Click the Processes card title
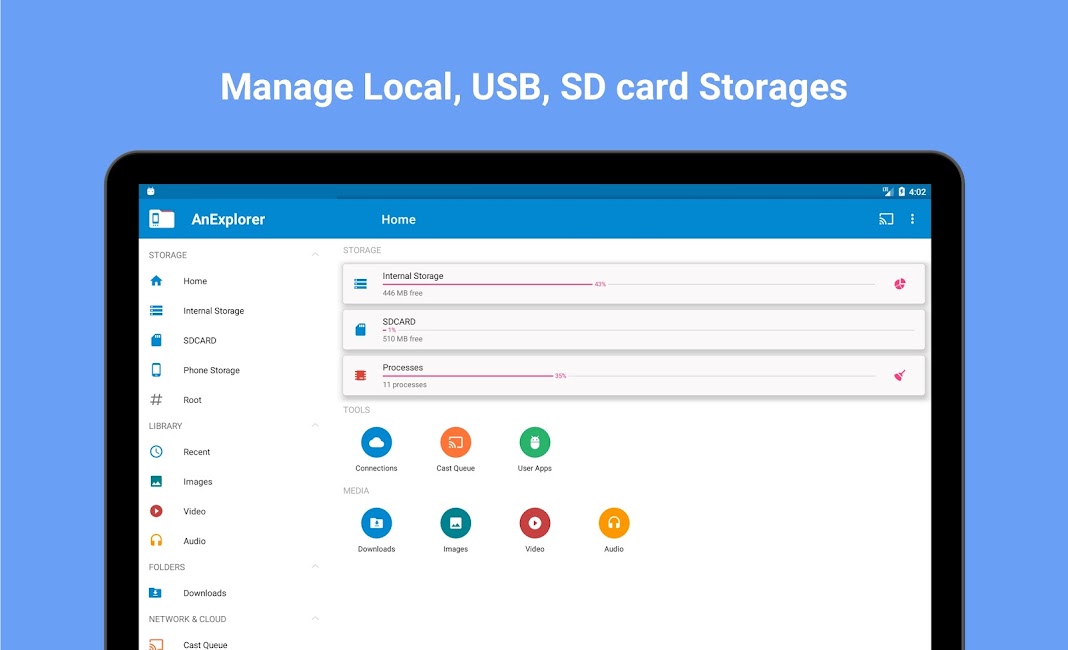This screenshot has width=1068, height=650. 403,367
